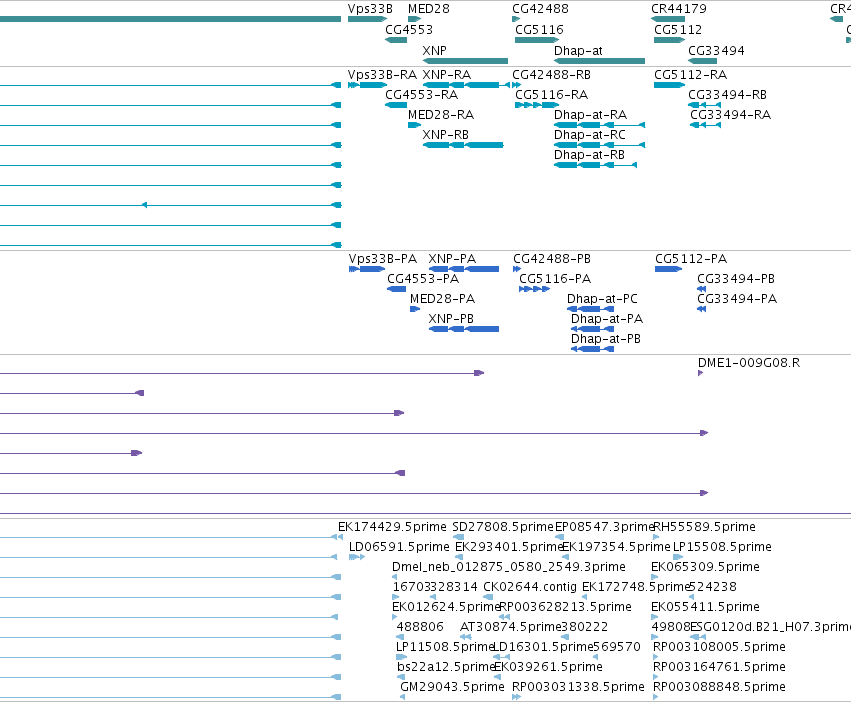The image size is (851, 702).
Task: Click transcript XNP-RA label
Action: click(447, 74)
